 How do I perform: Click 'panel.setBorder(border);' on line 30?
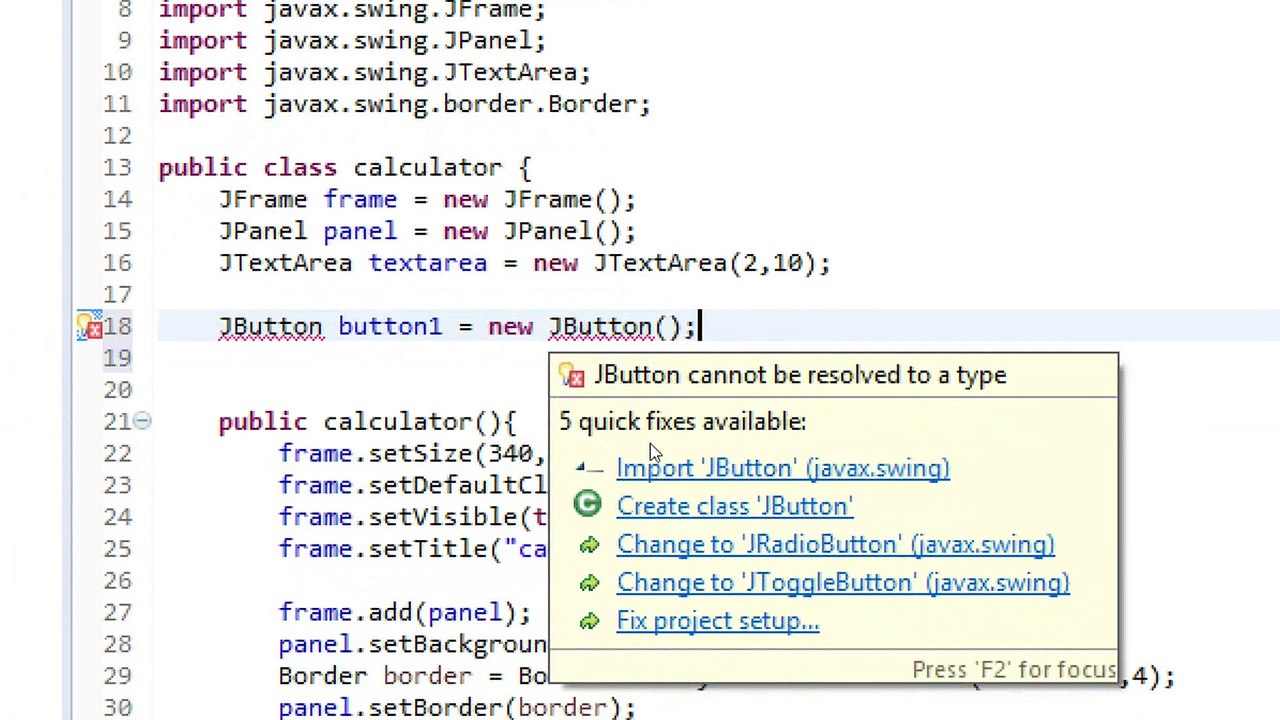[x=457, y=707]
